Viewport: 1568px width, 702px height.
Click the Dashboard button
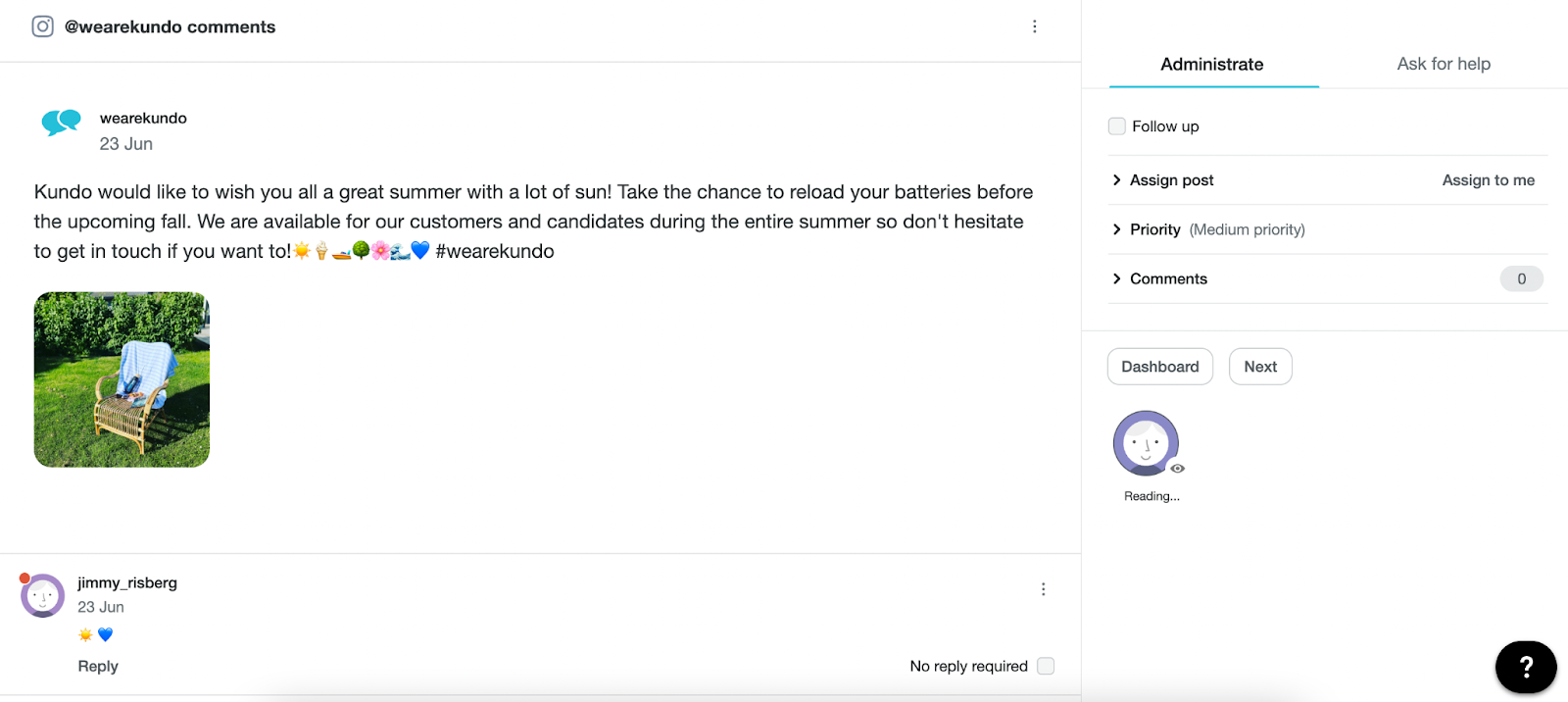1160,367
